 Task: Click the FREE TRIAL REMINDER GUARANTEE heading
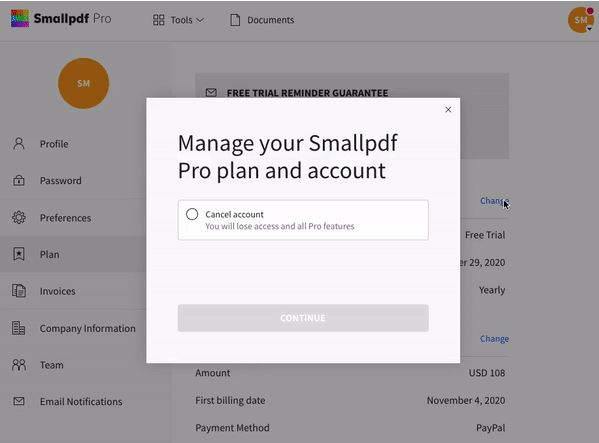point(307,93)
